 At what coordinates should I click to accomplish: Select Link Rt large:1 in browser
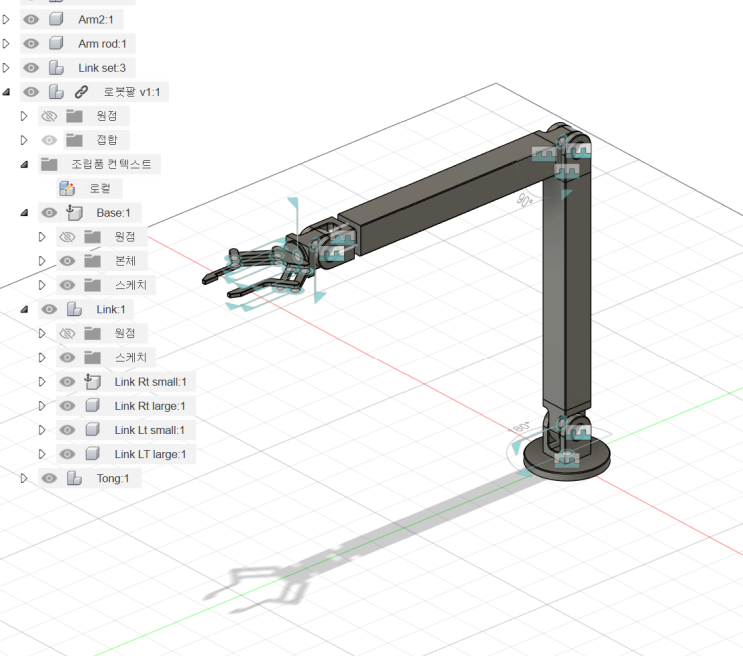pyautogui.click(x=150, y=406)
